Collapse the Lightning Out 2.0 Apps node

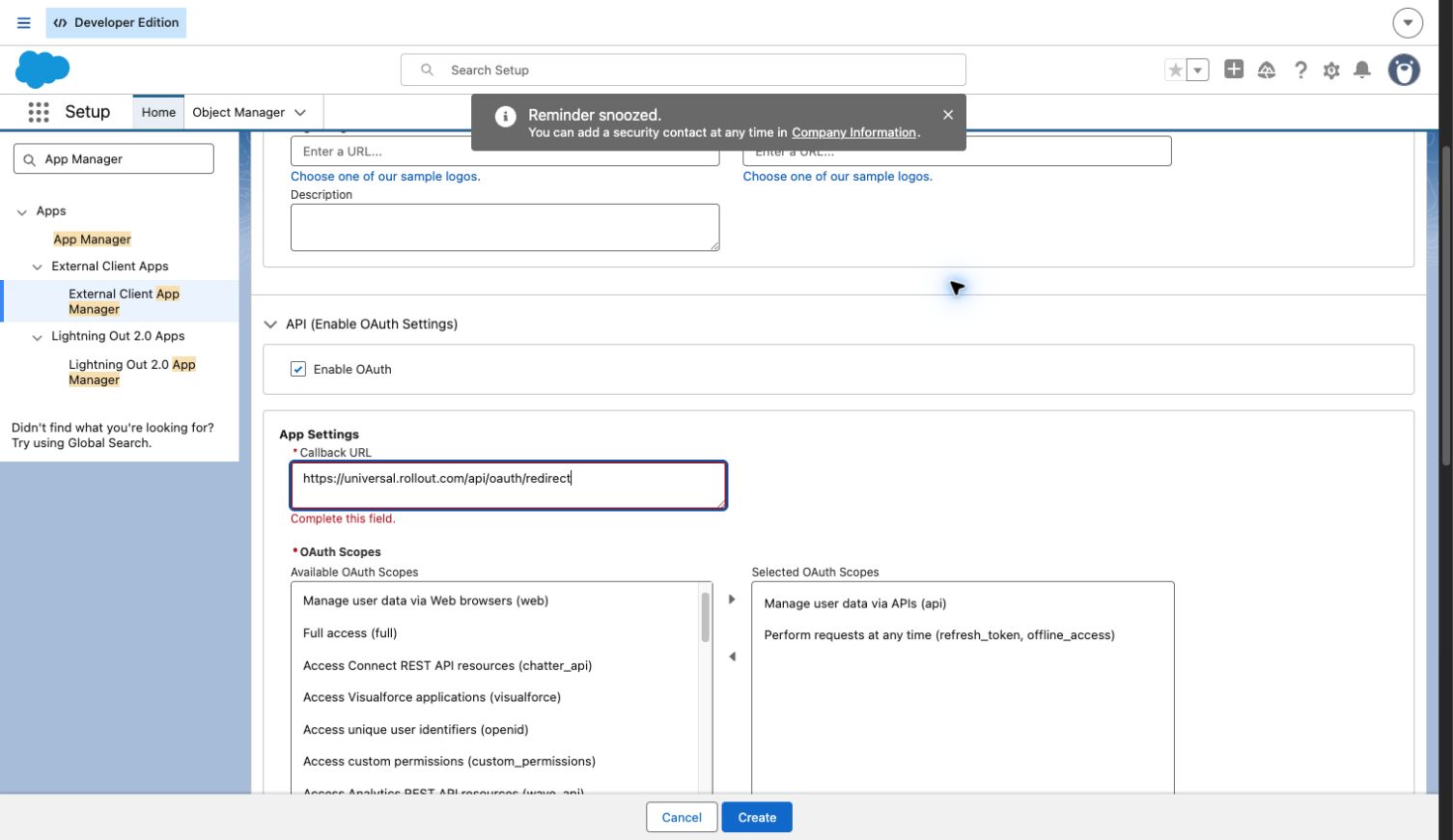(x=38, y=337)
